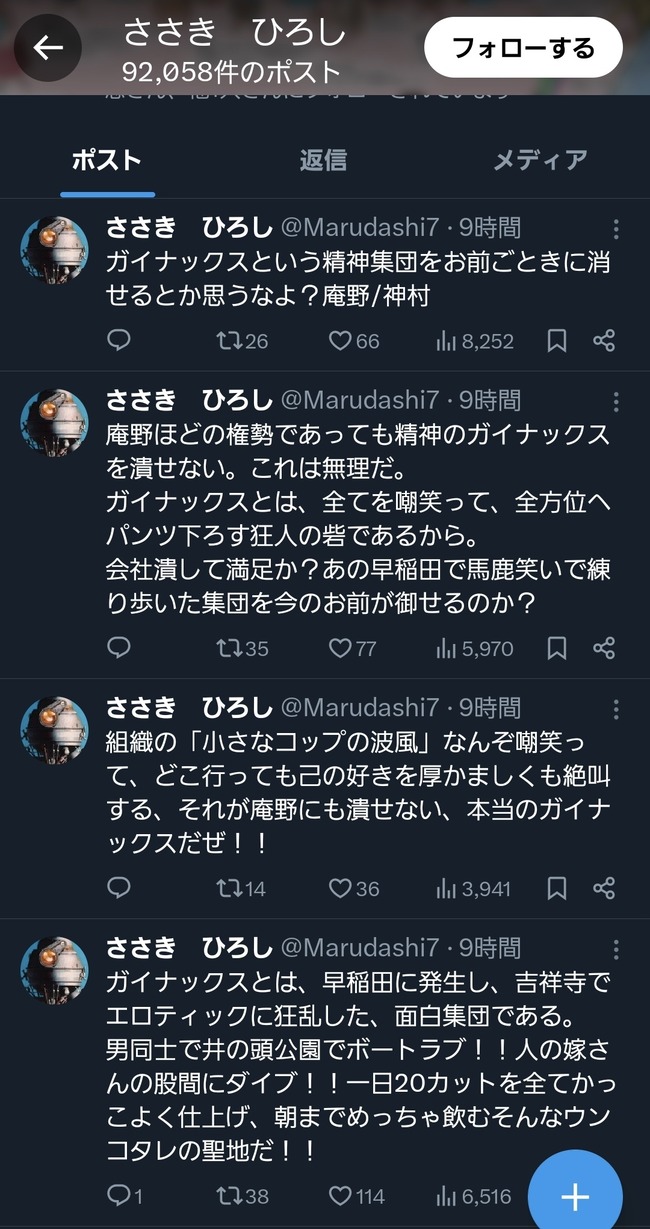This screenshot has height=1229, width=650.
Task: Like the post with 77 likes
Action: [x=343, y=648]
